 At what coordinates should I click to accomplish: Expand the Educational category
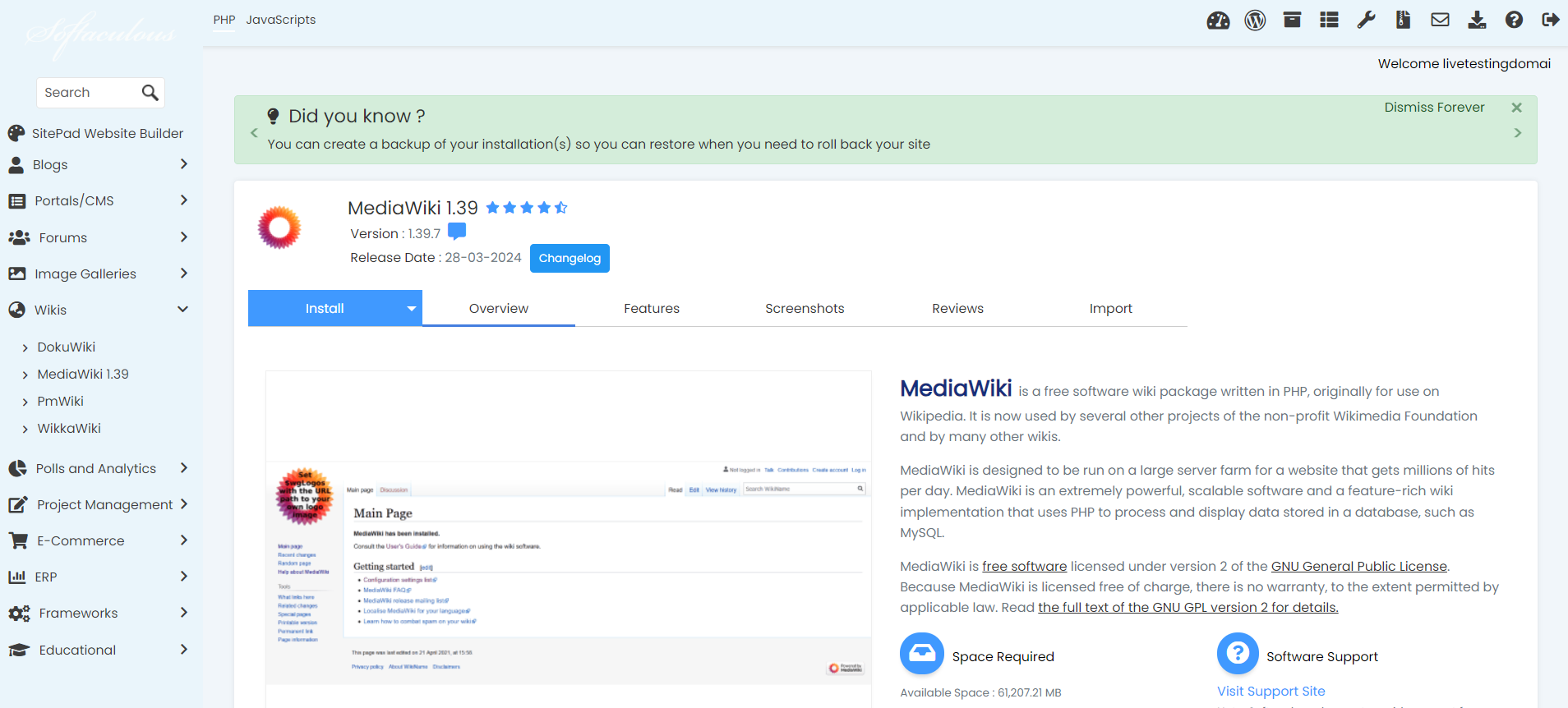tap(97, 650)
